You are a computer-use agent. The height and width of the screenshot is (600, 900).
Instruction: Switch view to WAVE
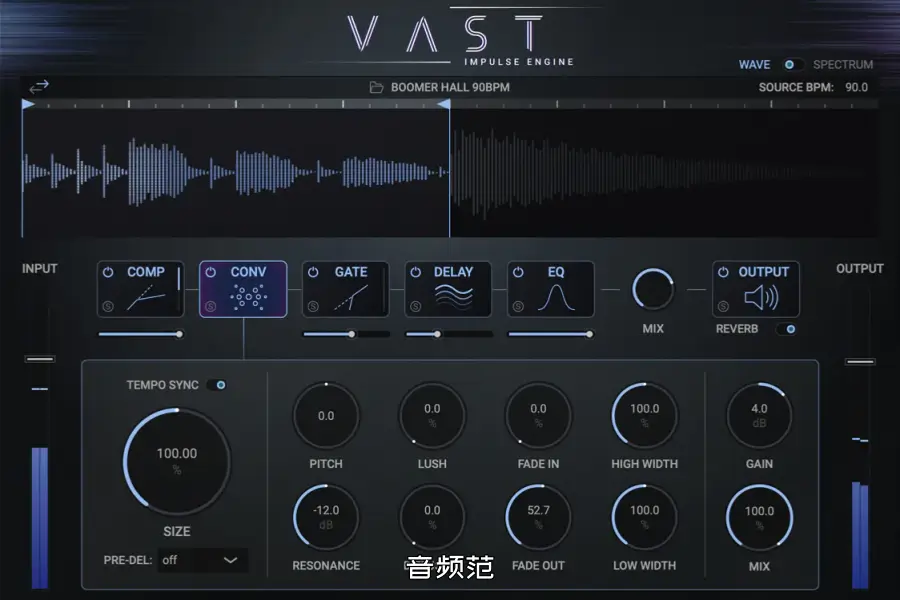(x=752, y=64)
